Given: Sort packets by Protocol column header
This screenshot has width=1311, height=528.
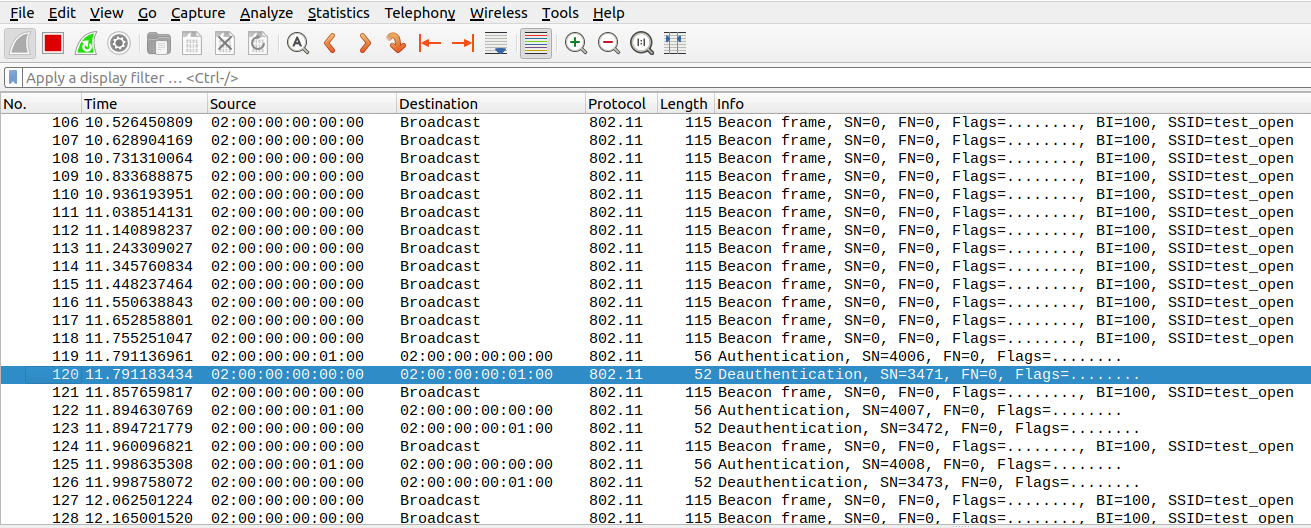Looking at the screenshot, I should [617, 104].
